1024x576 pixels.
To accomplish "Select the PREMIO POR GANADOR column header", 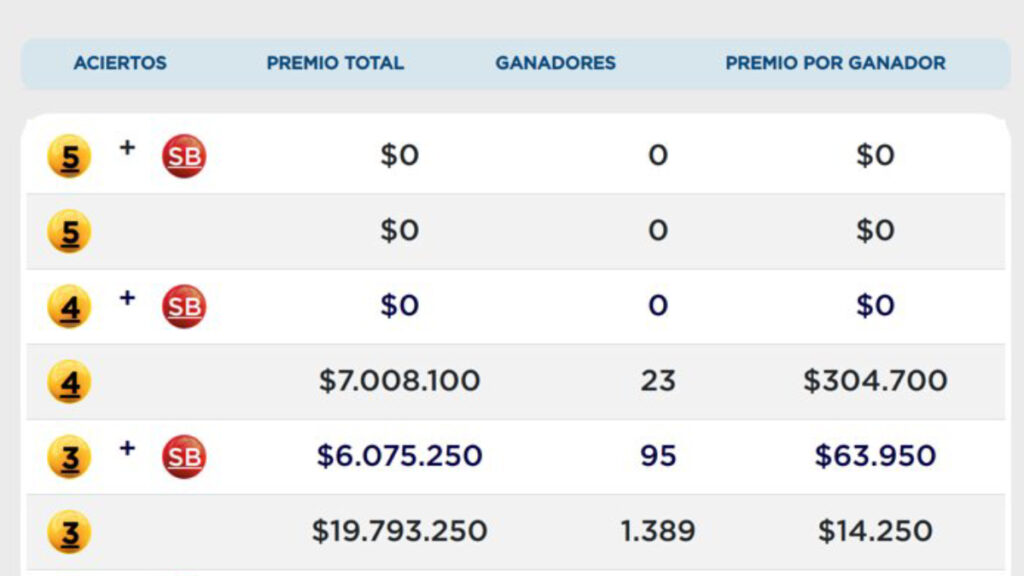I will click(x=835, y=63).
